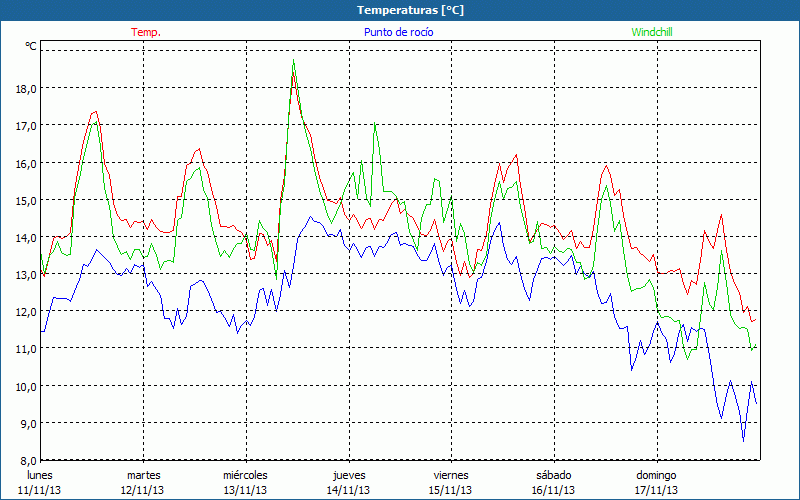Click the °C unit label above the axis
The width and height of the screenshot is (800, 500).
coord(30,46)
